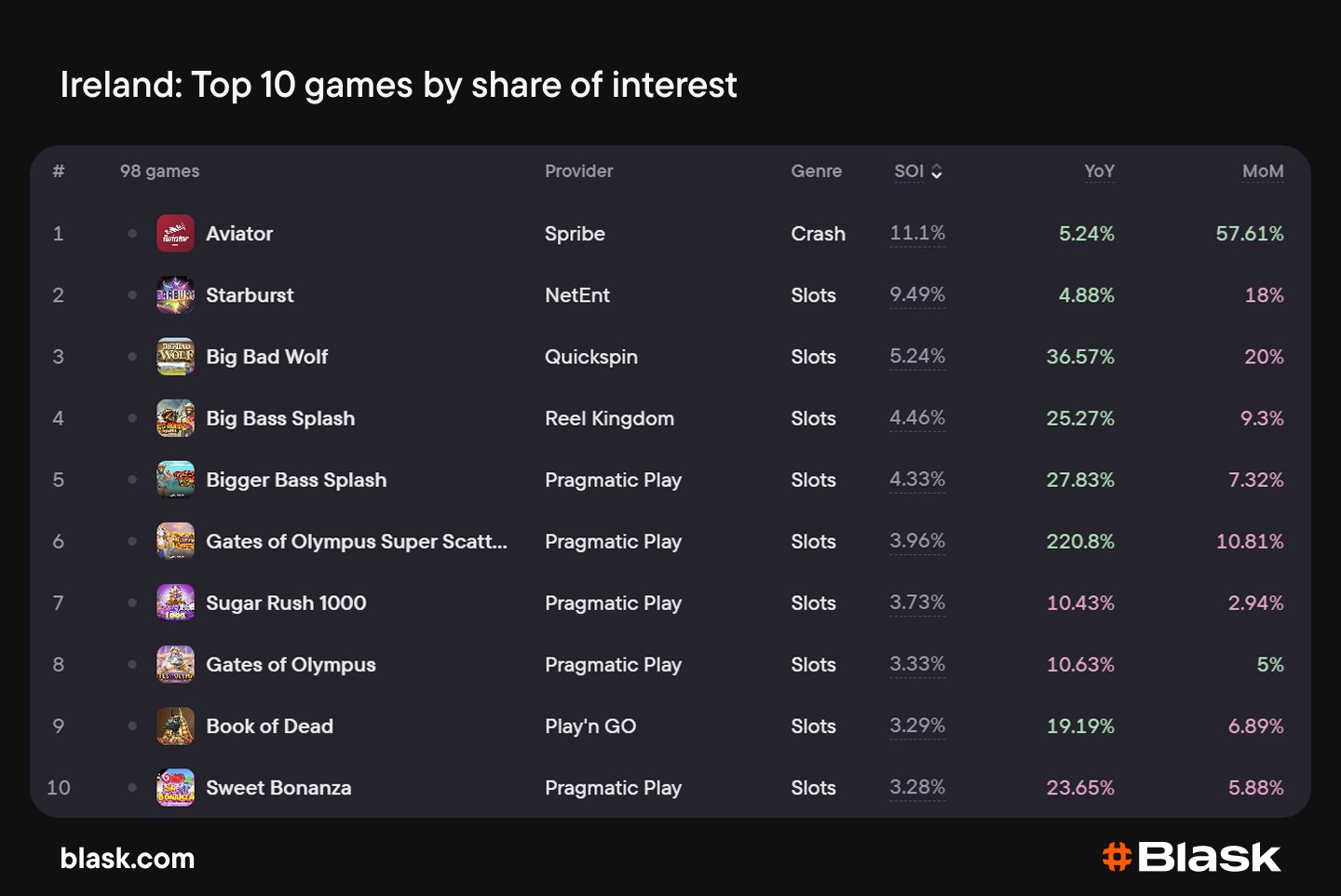Click the Play'n GO provider name
1341x896 pixels.
tap(590, 726)
